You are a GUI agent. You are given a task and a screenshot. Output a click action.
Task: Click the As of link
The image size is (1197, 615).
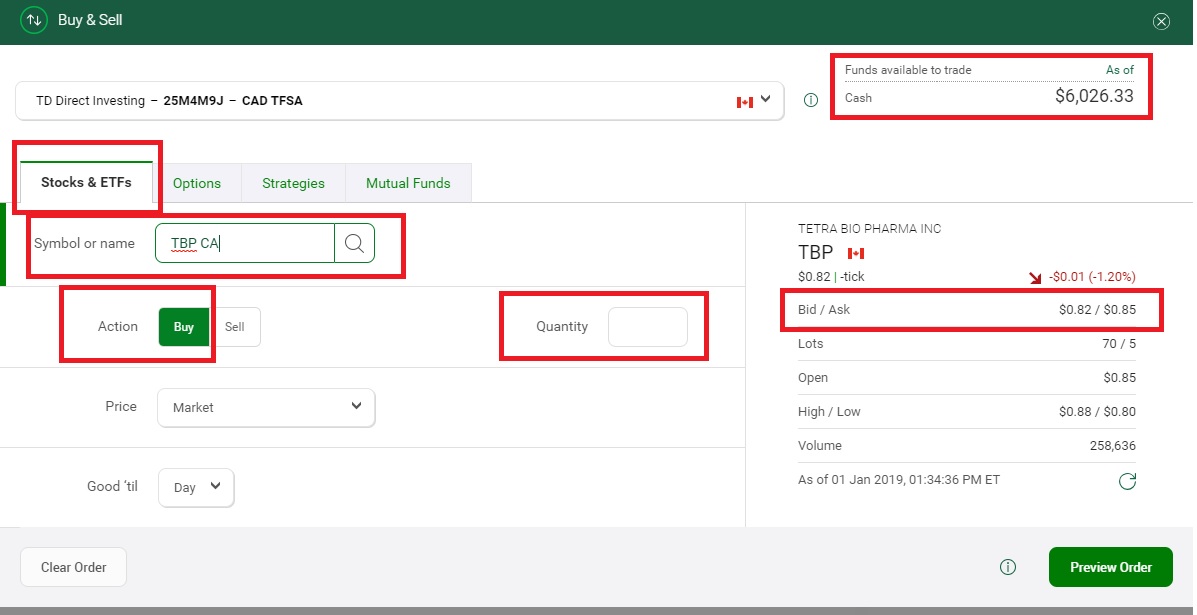click(x=1120, y=69)
